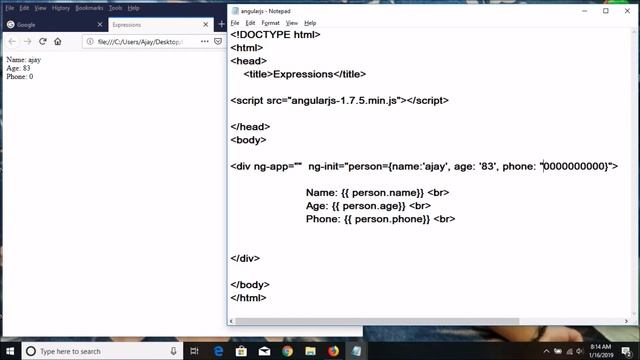Viewport: 640px width, 360px height.
Task: Minimize the Notepad window
Action: 584,11
